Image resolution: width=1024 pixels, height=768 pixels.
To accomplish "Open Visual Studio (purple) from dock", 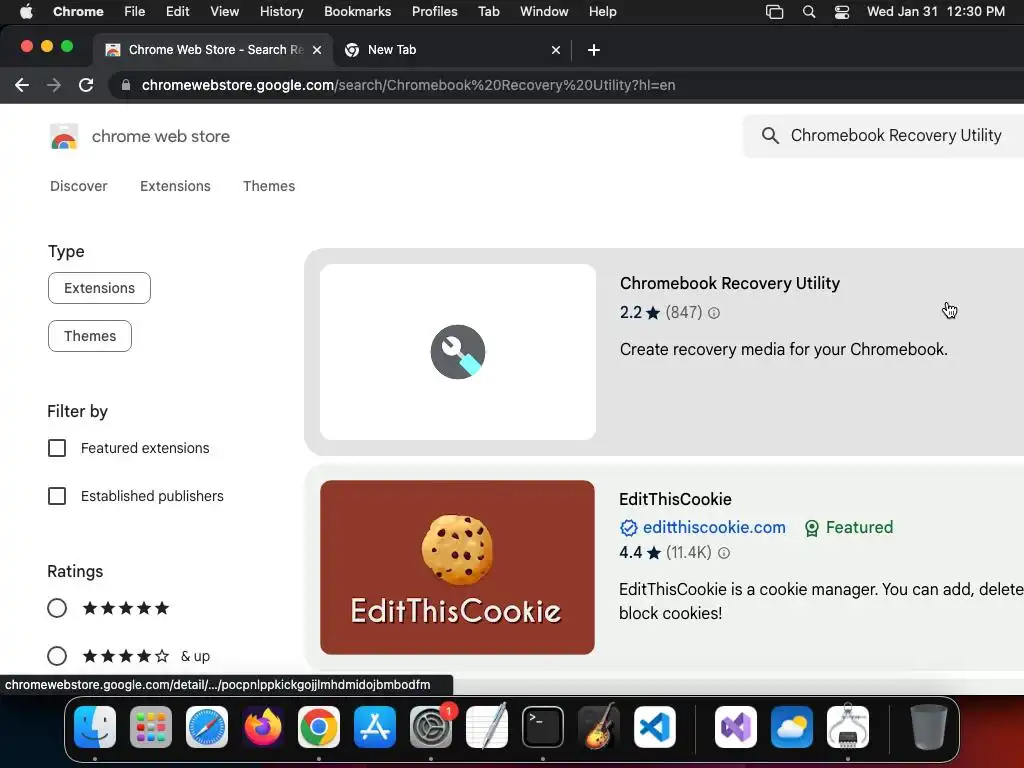I will (736, 727).
